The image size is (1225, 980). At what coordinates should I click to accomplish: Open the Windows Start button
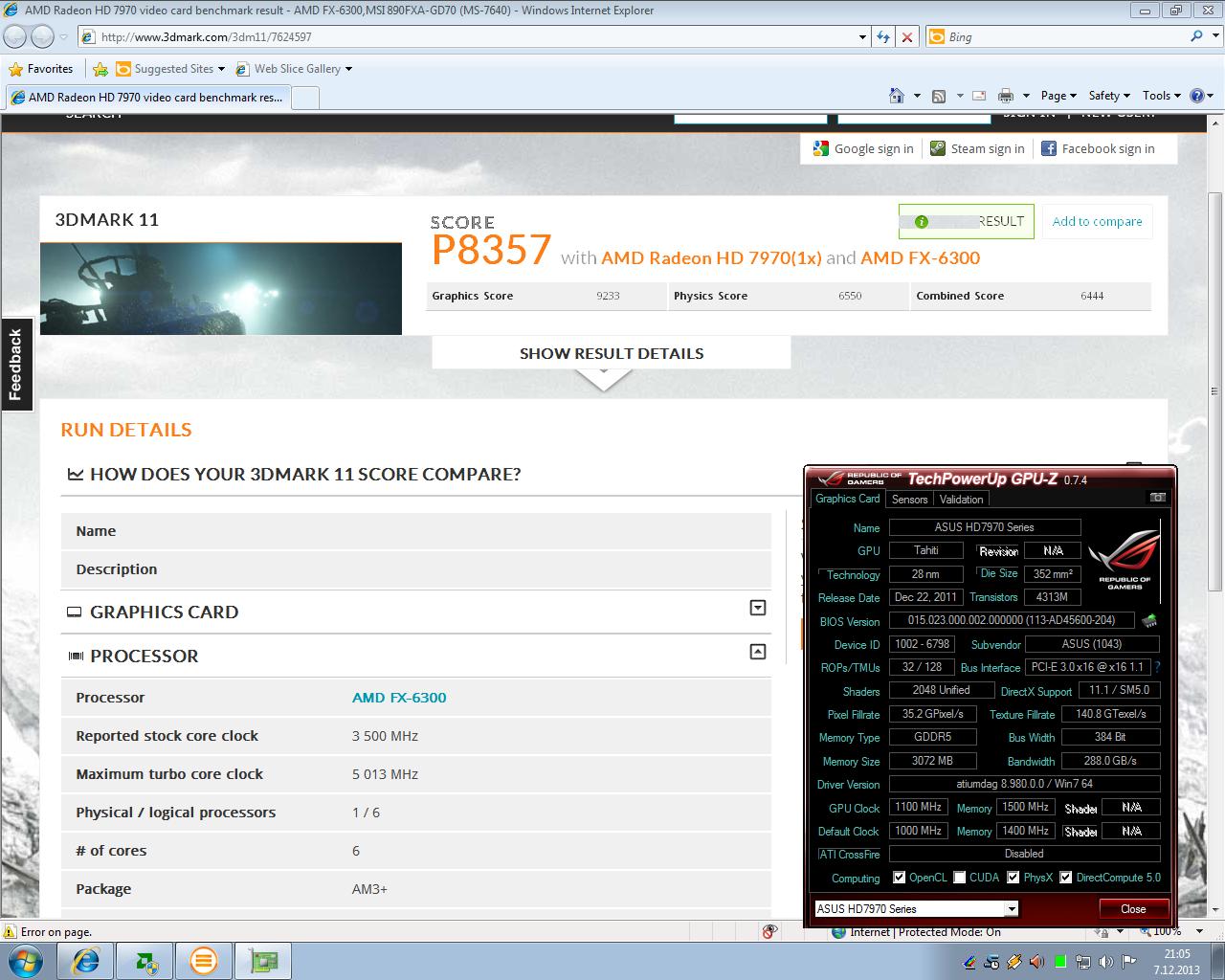pyautogui.click(x=26, y=961)
